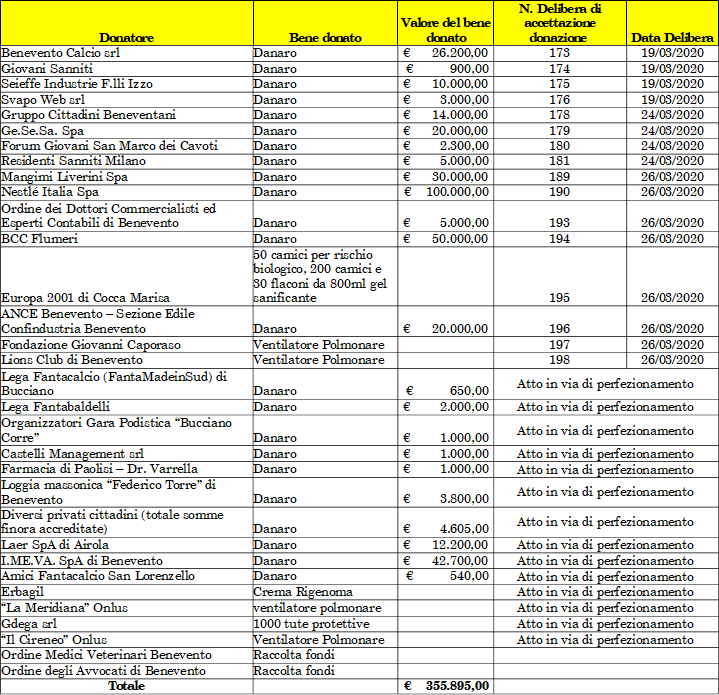Select the total amount 355.895,00 cell

445,686
